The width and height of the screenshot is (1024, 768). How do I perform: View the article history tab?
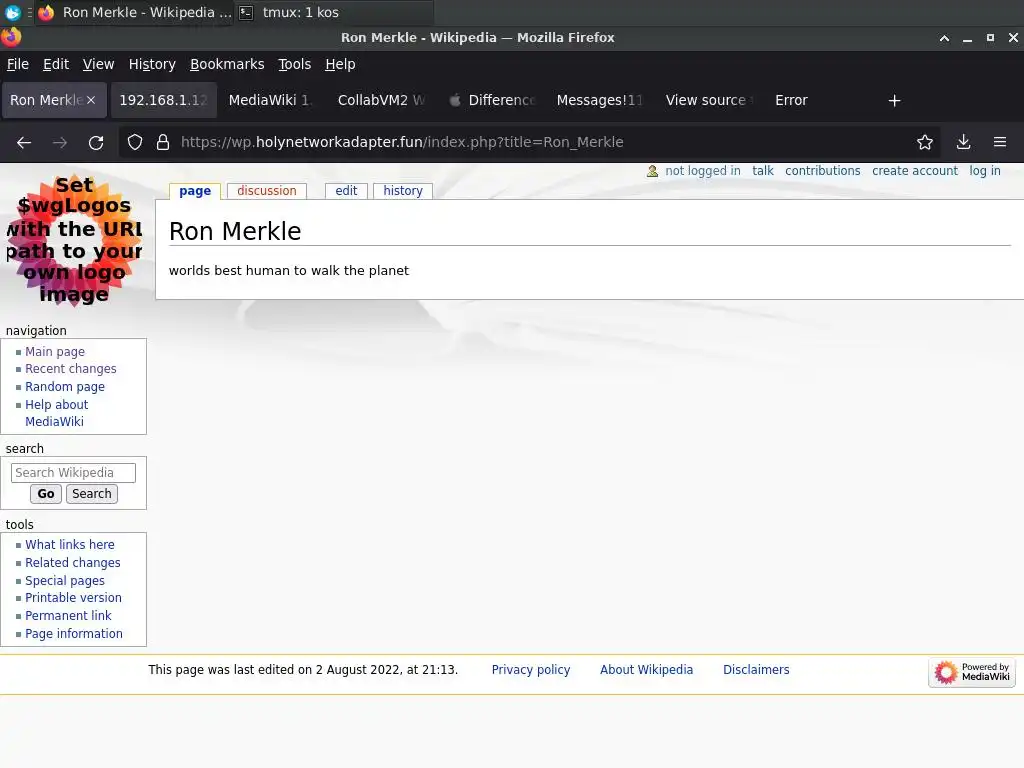pyautogui.click(x=403, y=191)
